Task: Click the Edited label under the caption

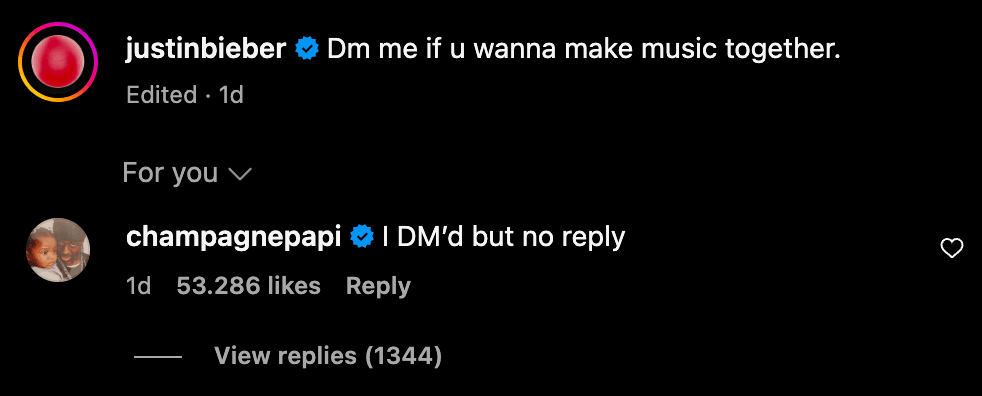Action: click(x=162, y=95)
